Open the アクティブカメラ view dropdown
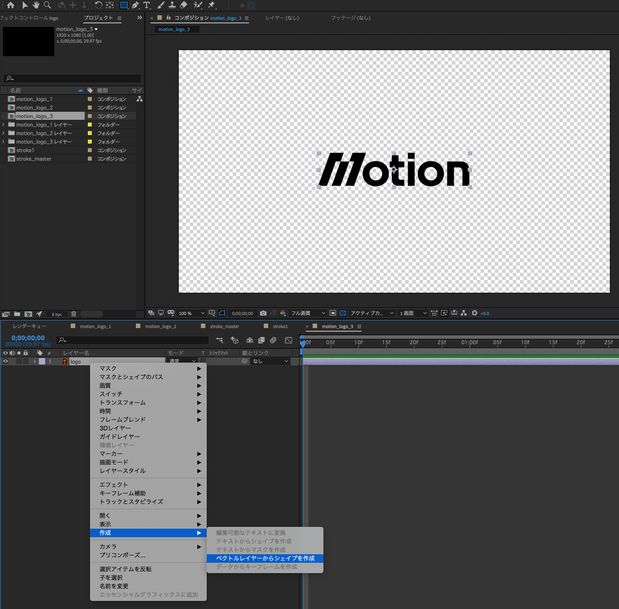Screen dimensions: 619x609 tap(372, 313)
